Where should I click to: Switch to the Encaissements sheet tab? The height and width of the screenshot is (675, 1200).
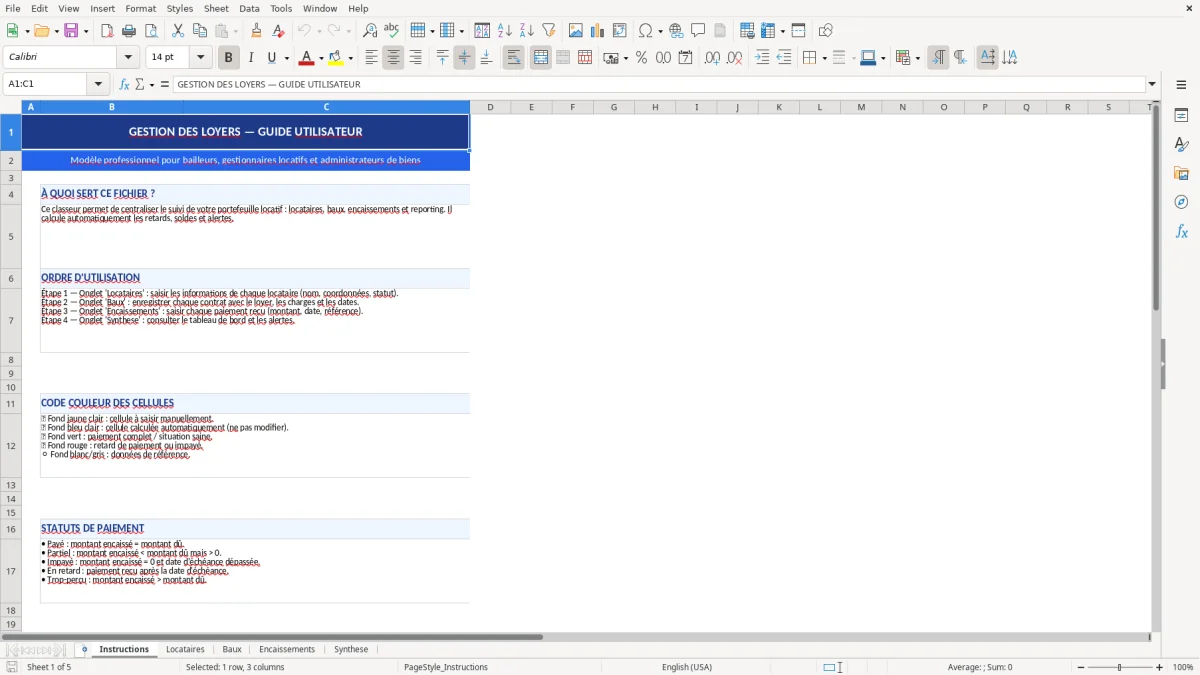287,649
